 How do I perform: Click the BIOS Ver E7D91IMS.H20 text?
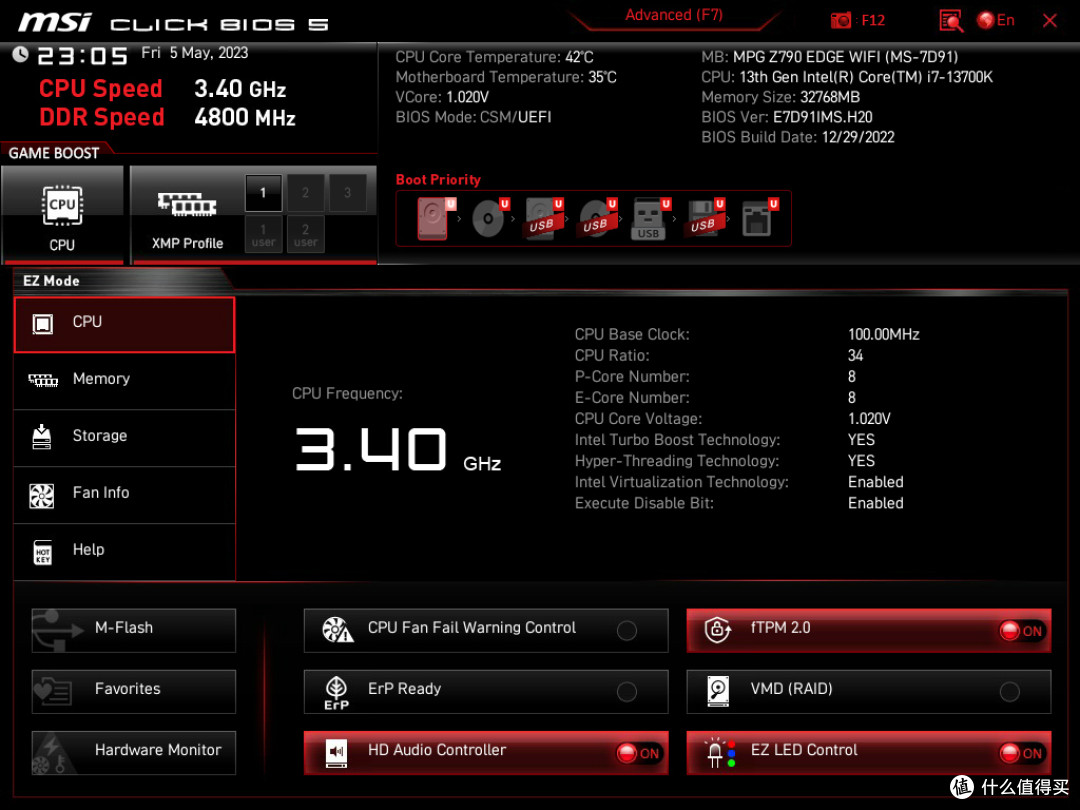tap(787, 117)
